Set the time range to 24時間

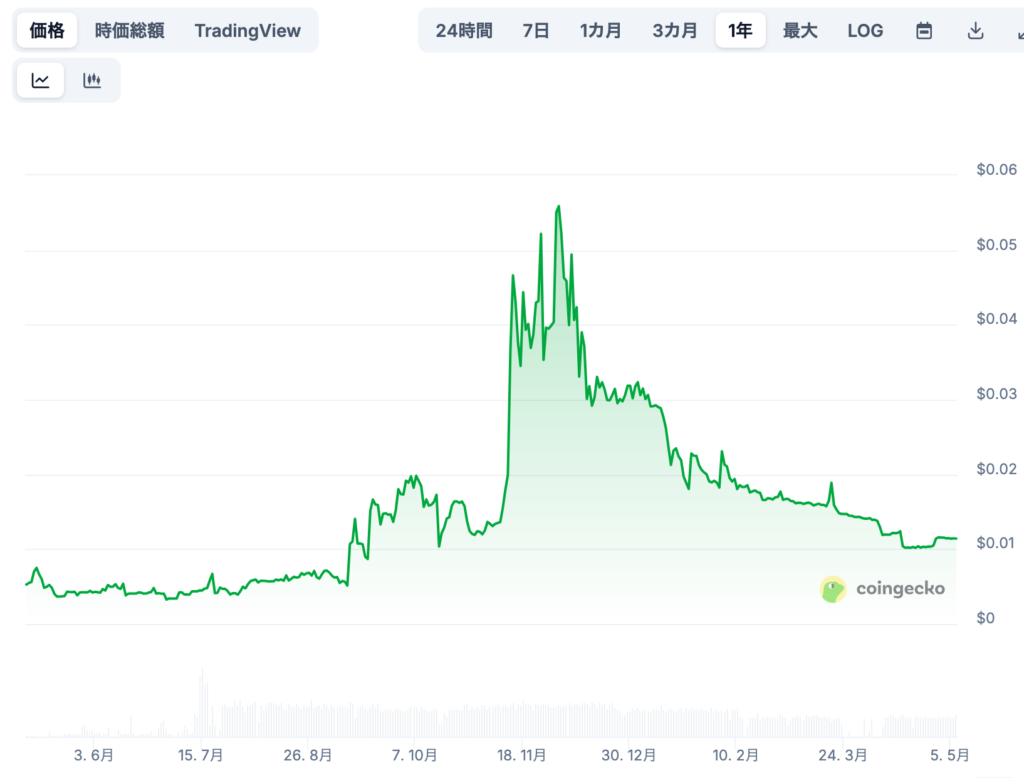pos(464,31)
